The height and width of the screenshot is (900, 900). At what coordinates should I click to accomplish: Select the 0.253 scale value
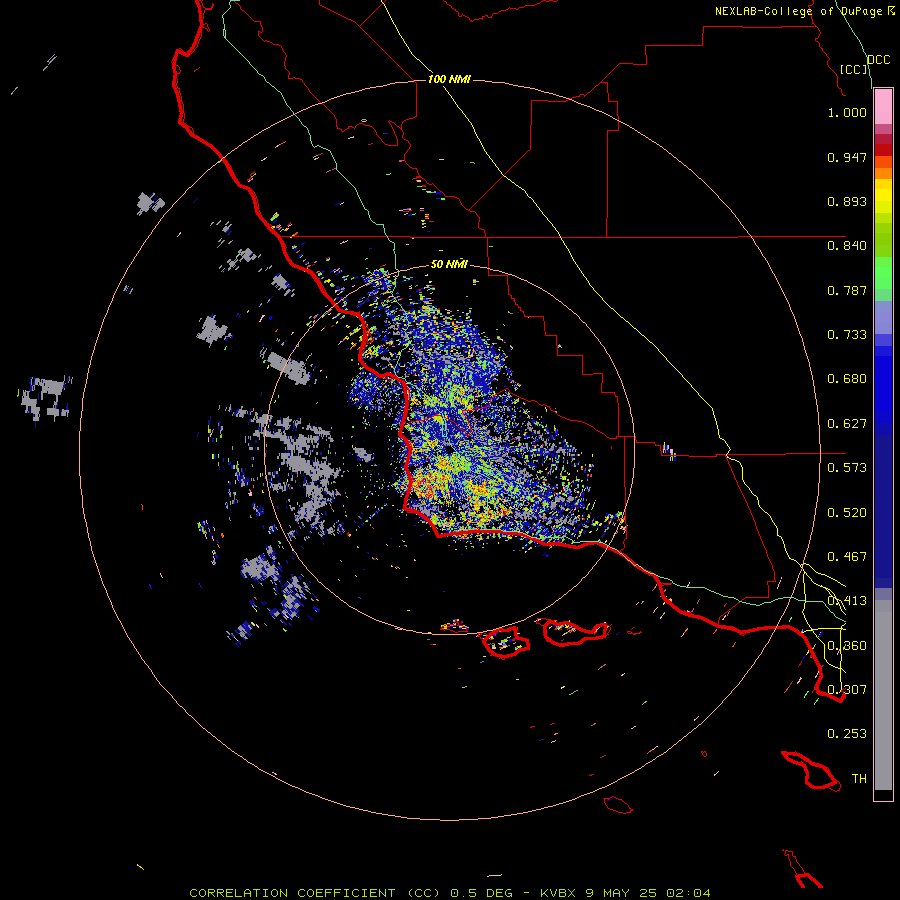click(847, 734)
